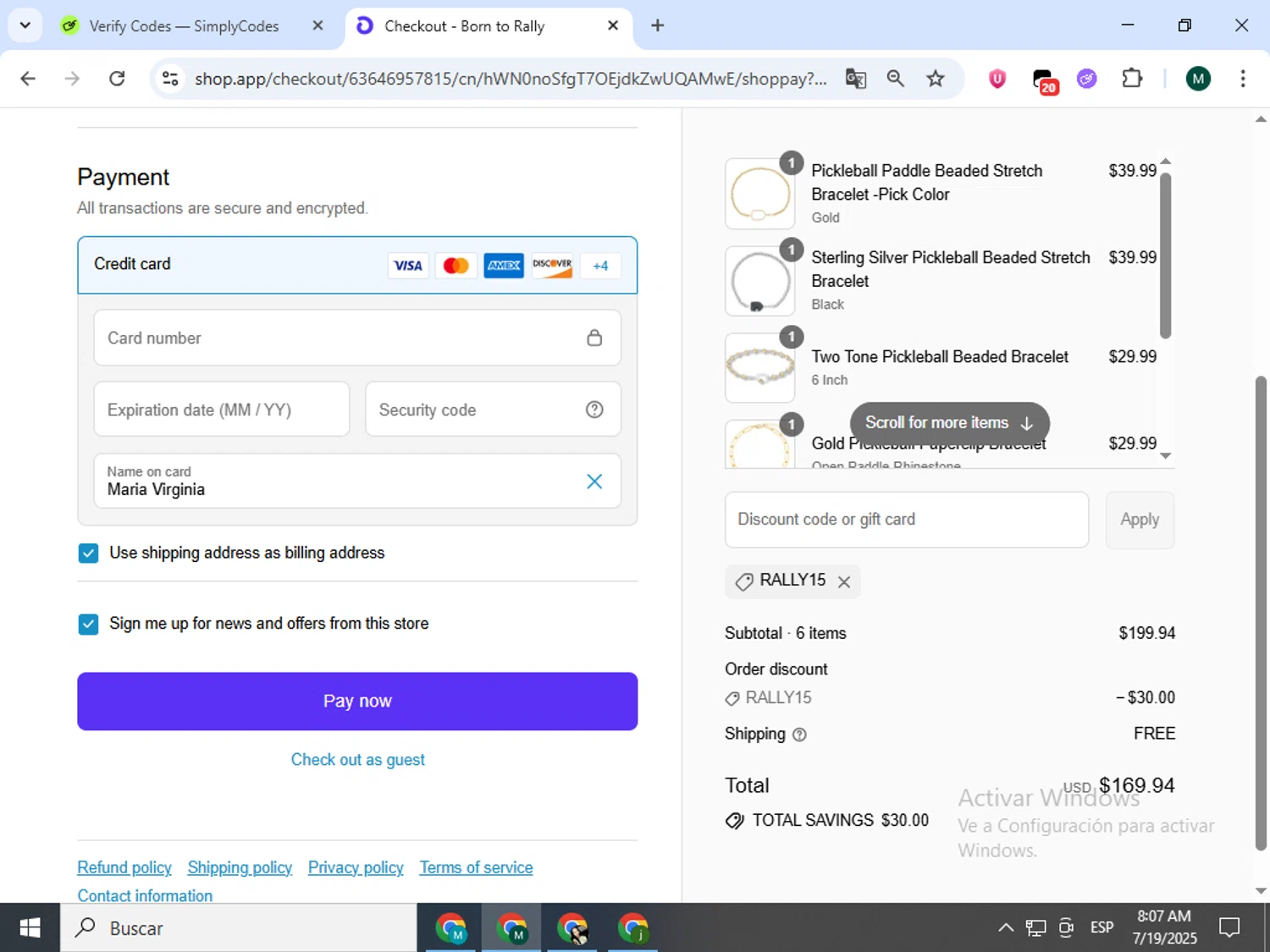1270x952 pixels.
Task: Open the purple round extension icon
Action: click(1087, 79)
